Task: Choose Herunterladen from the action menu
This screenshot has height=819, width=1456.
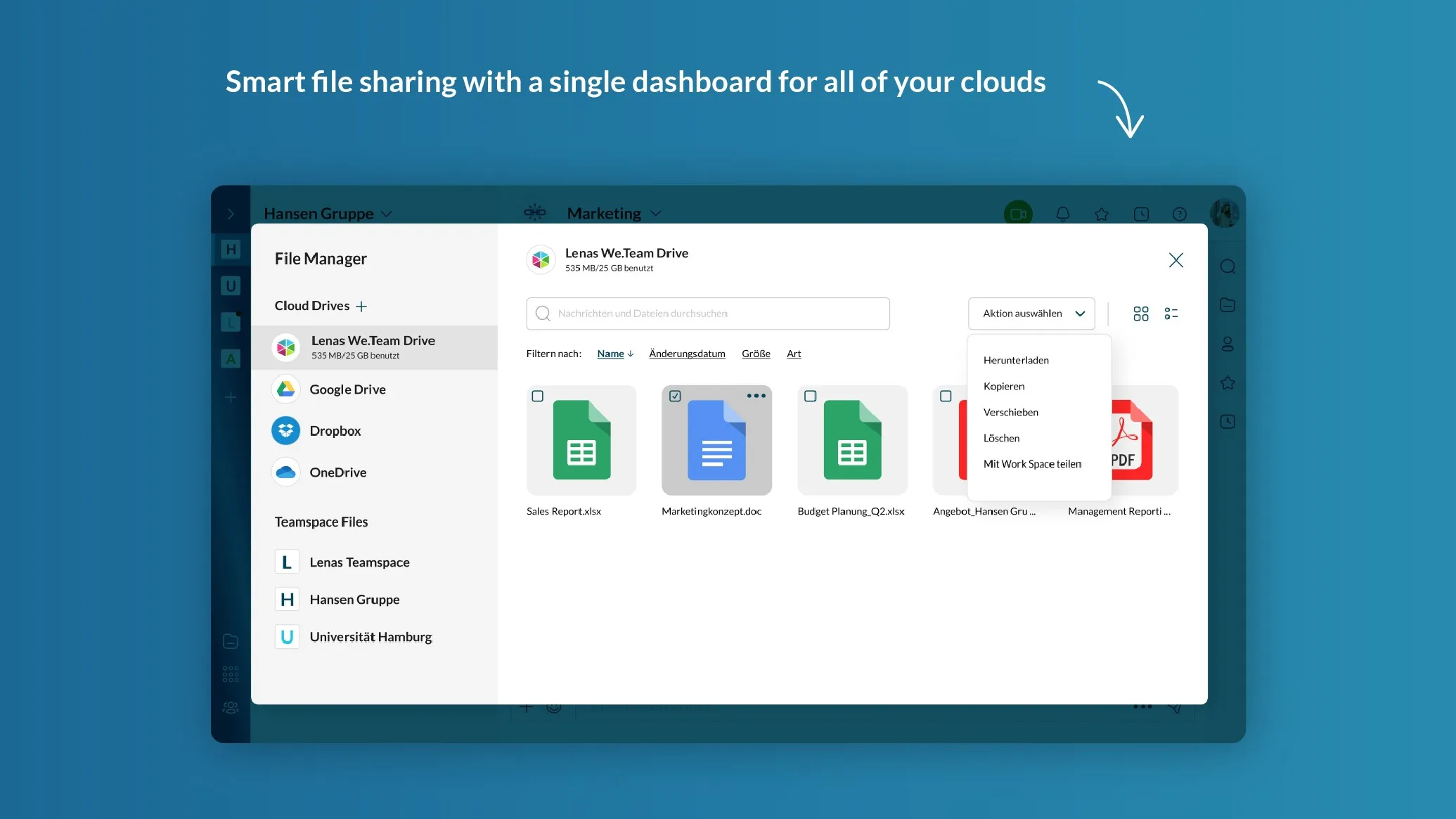Action: tap(1016, 361)
